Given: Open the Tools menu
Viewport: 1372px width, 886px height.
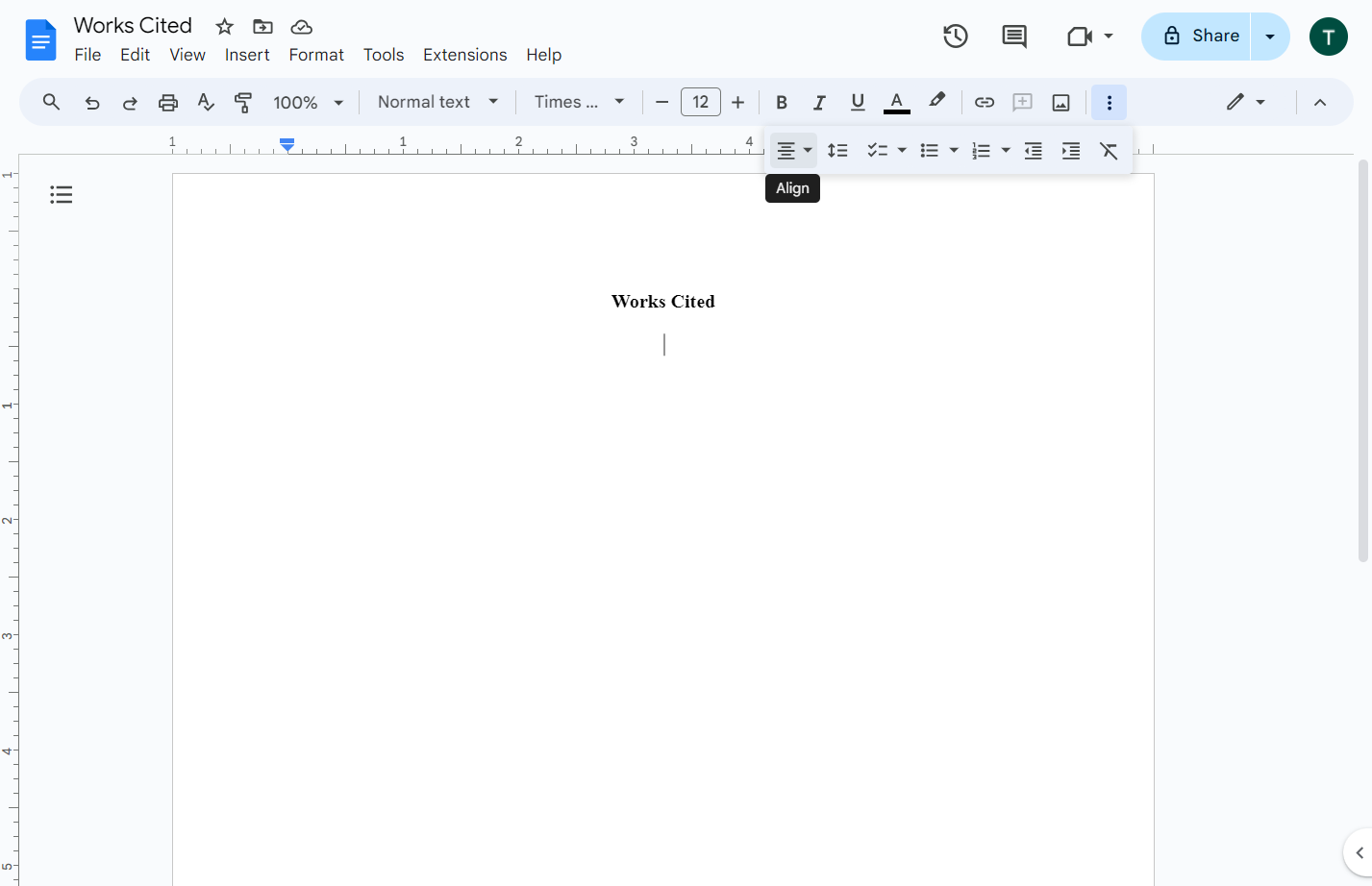Looking at the screenshot, I should point(384,55).
